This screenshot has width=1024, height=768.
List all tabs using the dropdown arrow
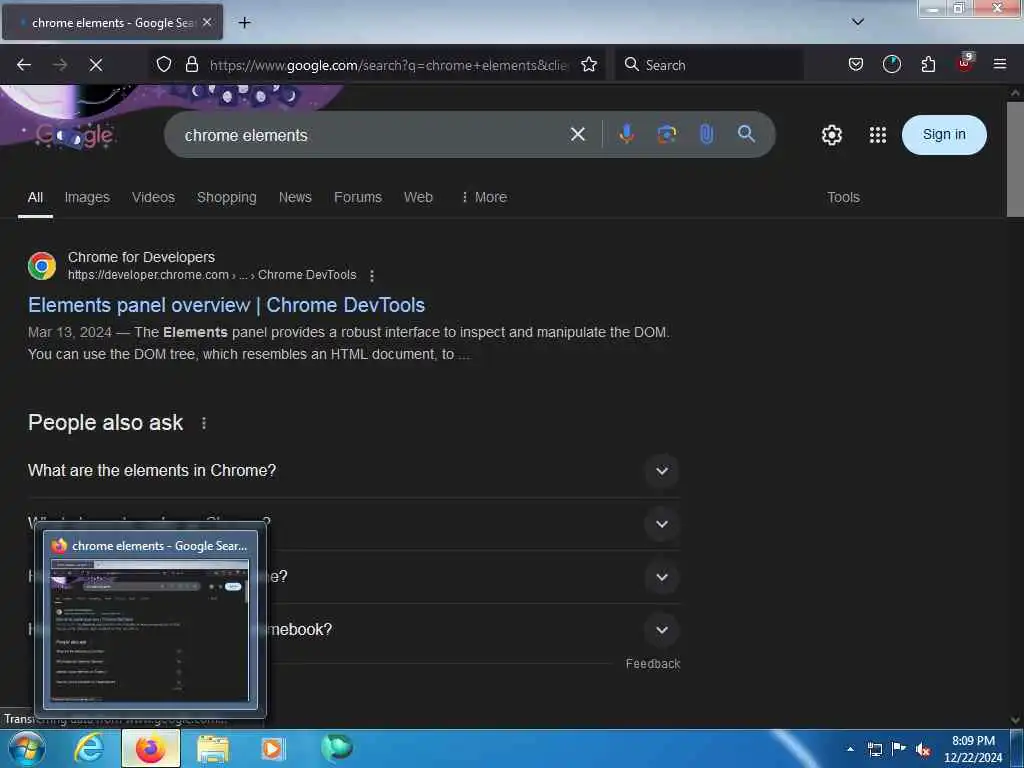pos(858,22)
